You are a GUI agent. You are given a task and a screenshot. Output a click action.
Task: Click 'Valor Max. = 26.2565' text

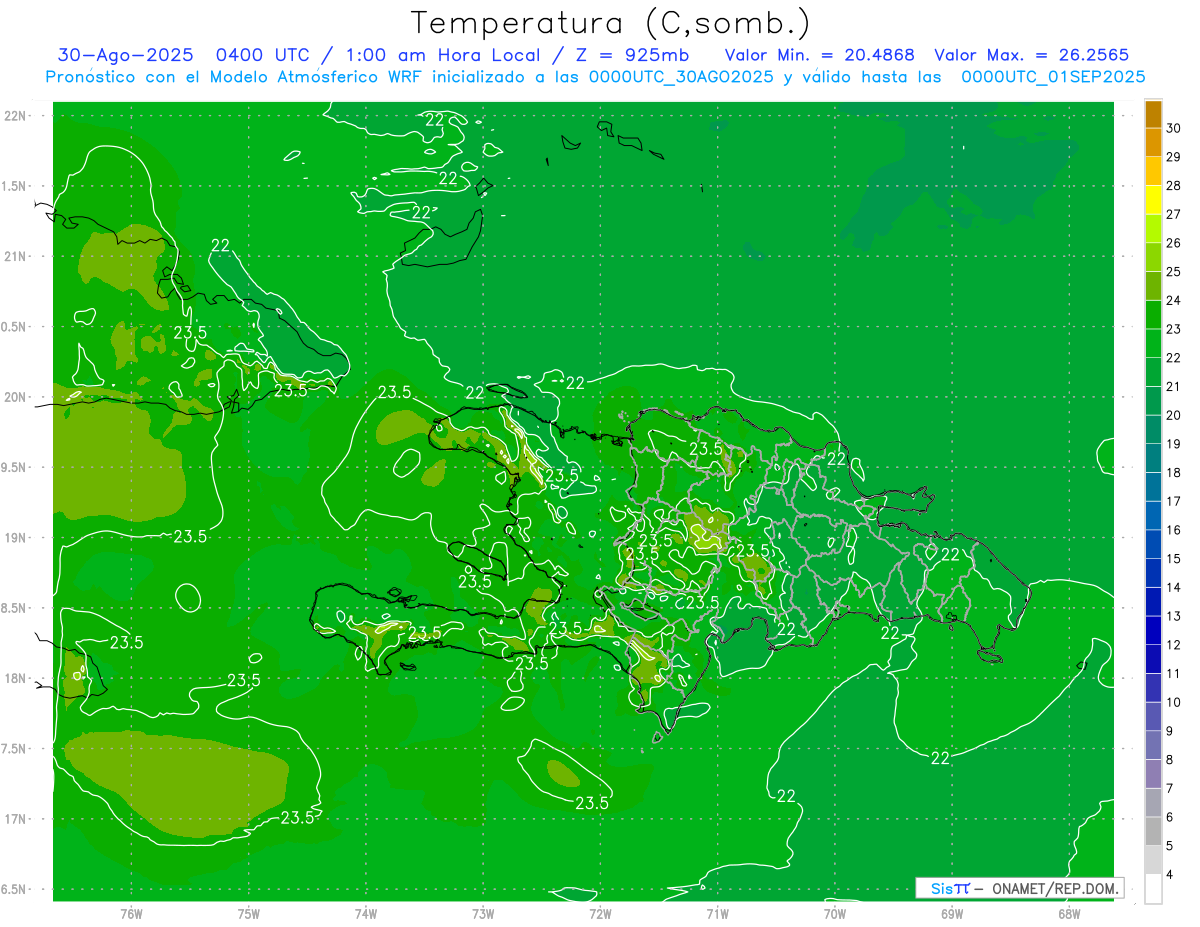pos(1031,55)
